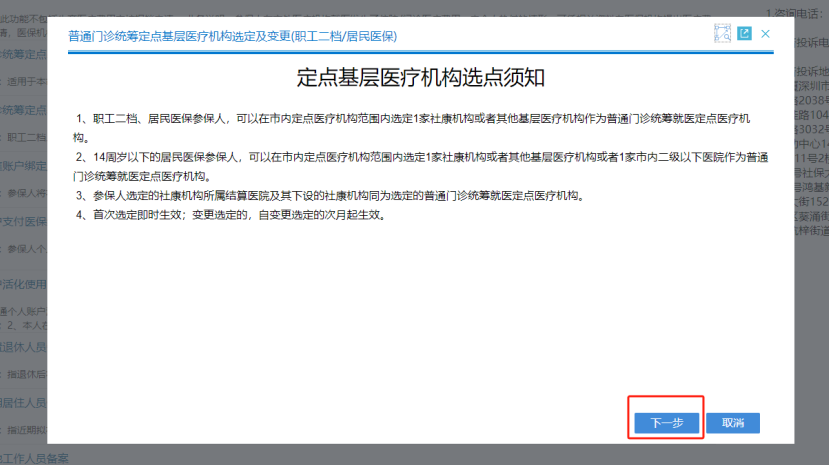
Task: Click the 投诉电话 text on right side
Action: [x=808, y=42]
